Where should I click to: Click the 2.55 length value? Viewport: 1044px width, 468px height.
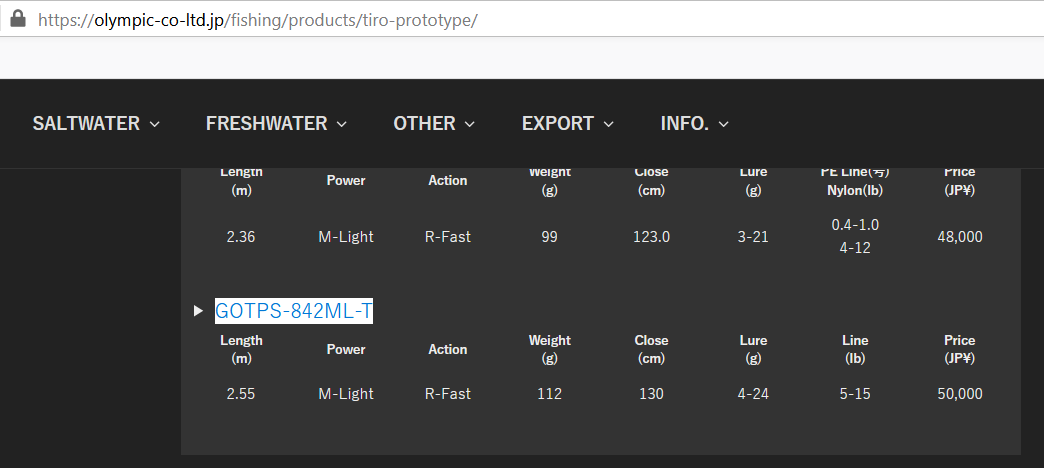coord(241,394)
